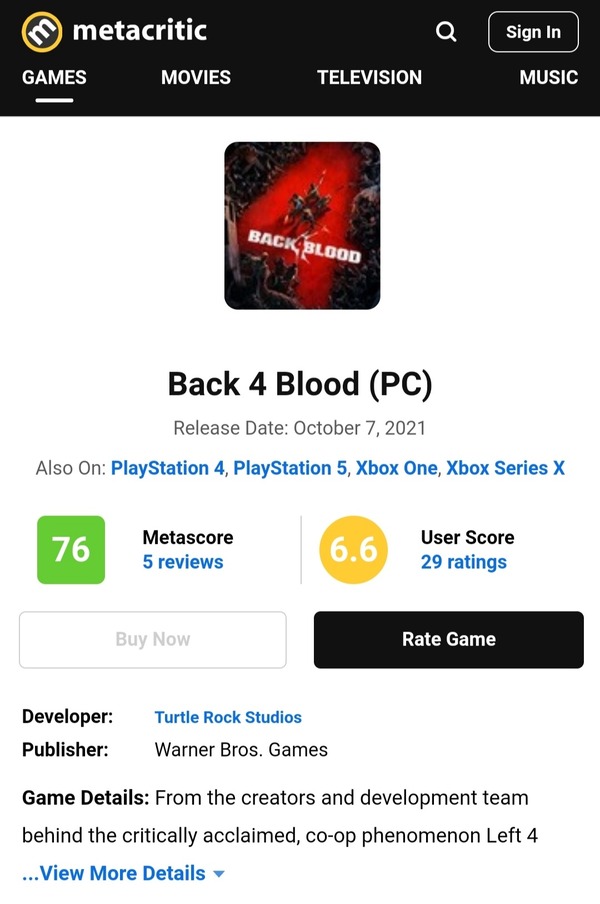Viewport: 600px width, 904px height.
Task: Click the yellow 6.6 User Score circle
Action: click(x=353, y=549)
